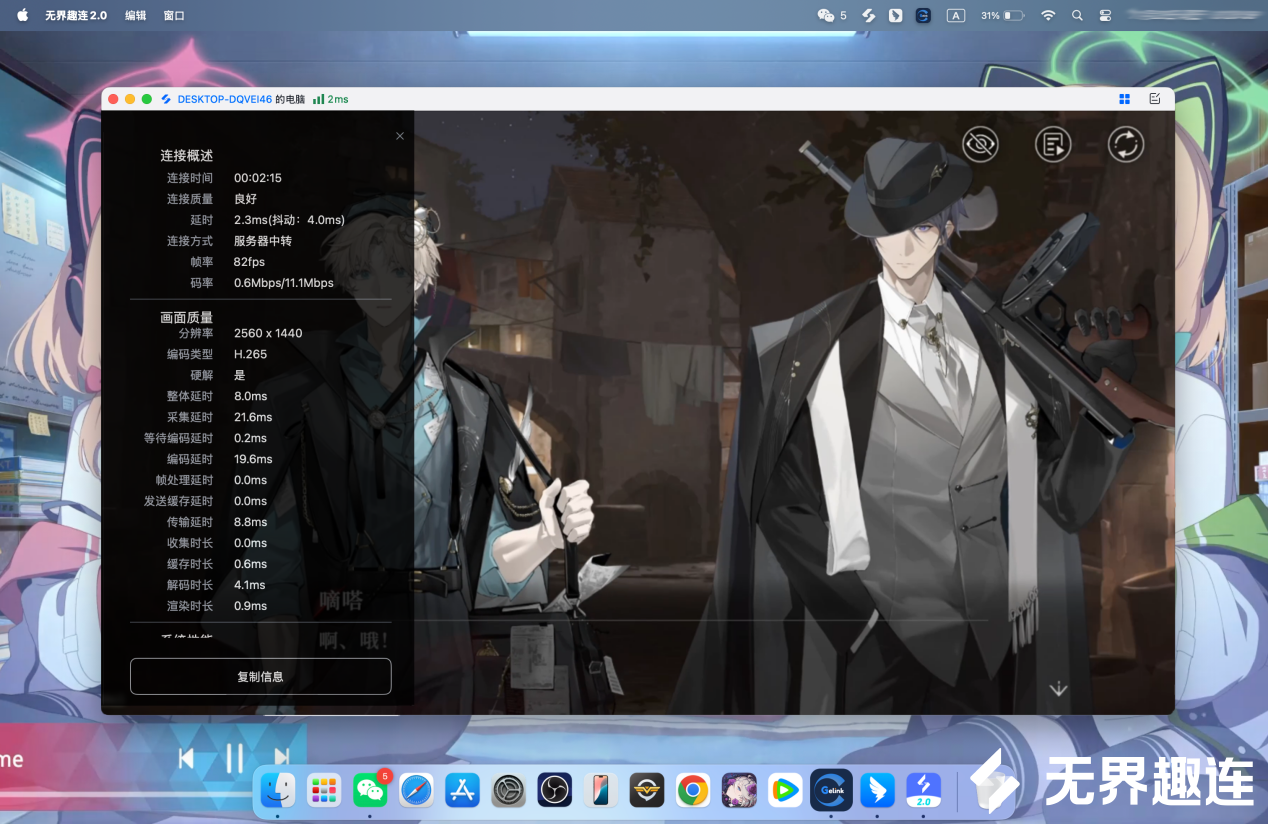The width and height of the screenshot is (1268, 824).
Task: Open Finder from the dock
Action: [x=277, y=790]
